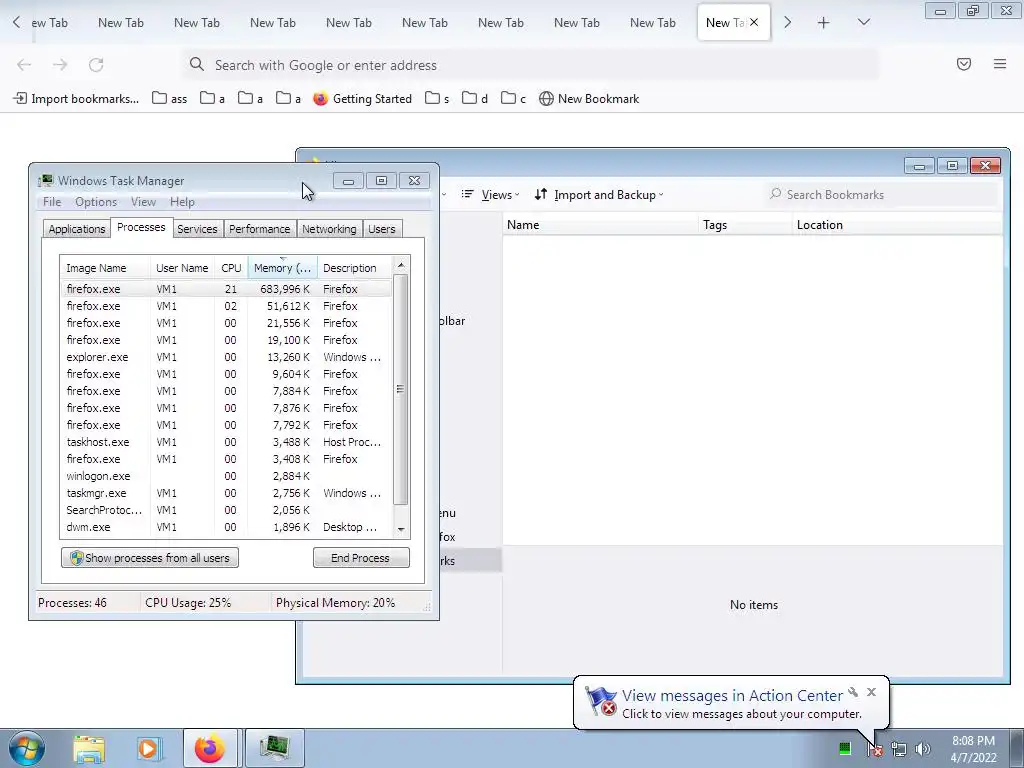Open the 'd' bookmarks folder

click(475, 99)
